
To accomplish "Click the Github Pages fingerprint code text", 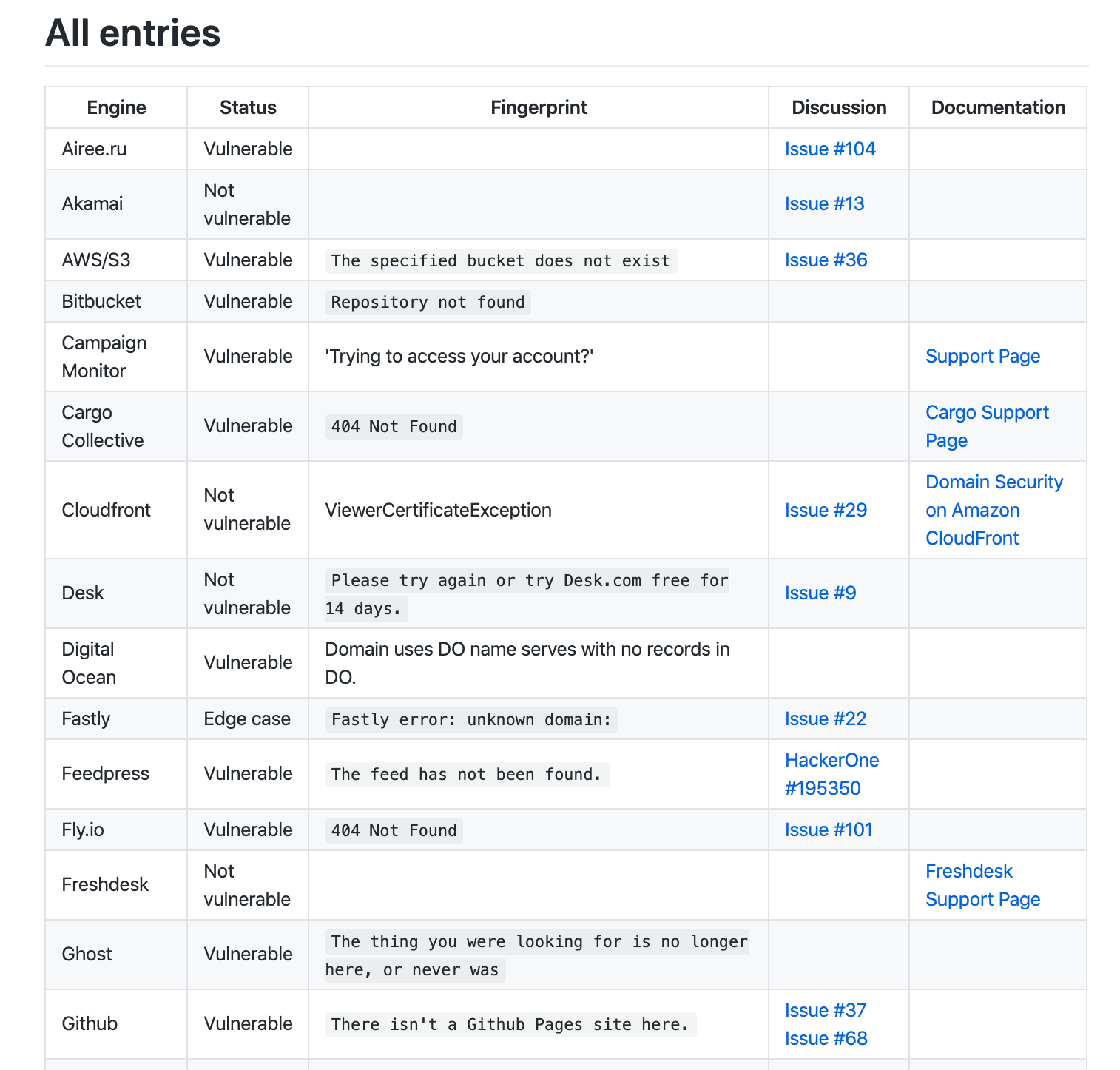I will (x=510, y=1024).
